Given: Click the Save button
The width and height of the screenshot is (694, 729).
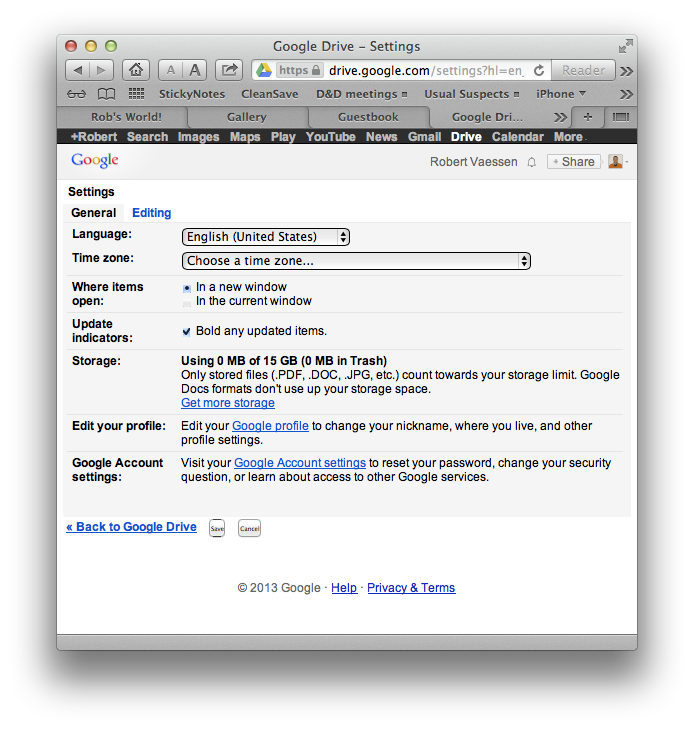Looking at the screenshot, I should click(x=217, y=528).
